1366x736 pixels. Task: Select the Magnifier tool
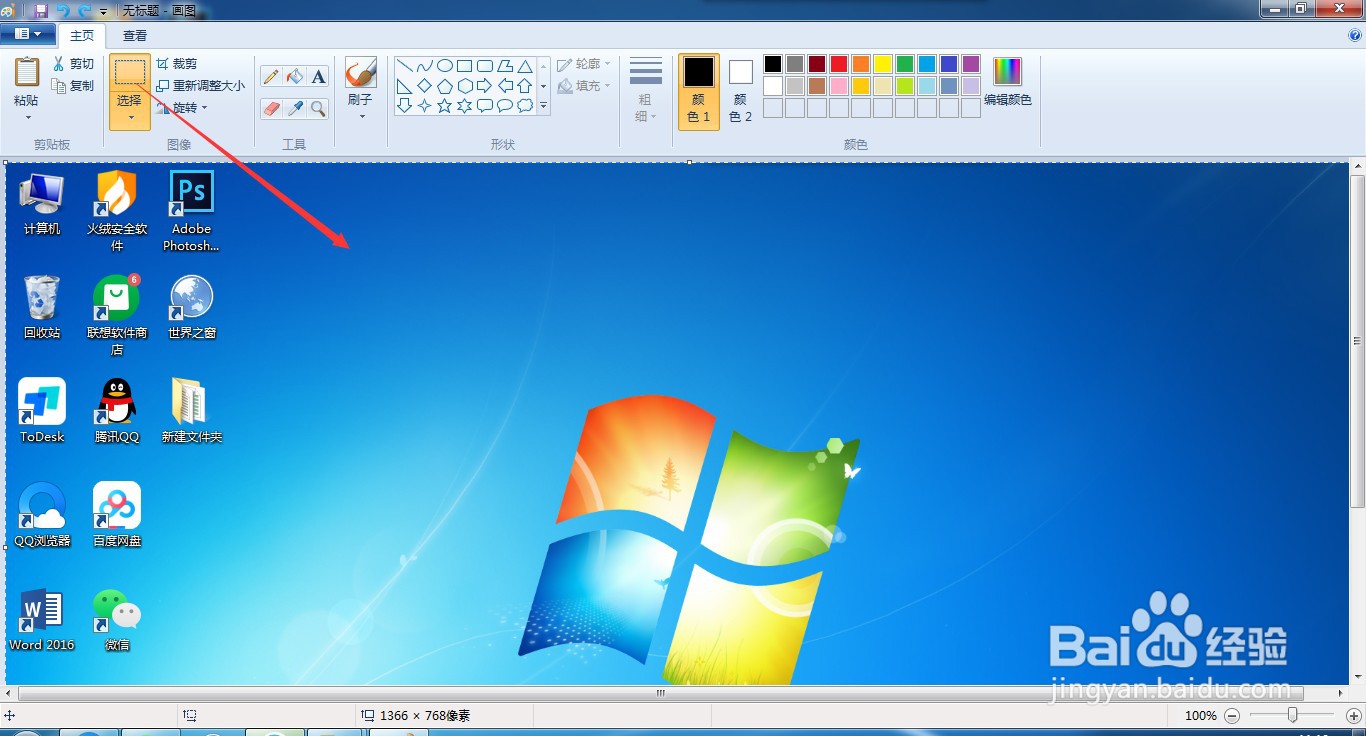[x=318, y=108]
